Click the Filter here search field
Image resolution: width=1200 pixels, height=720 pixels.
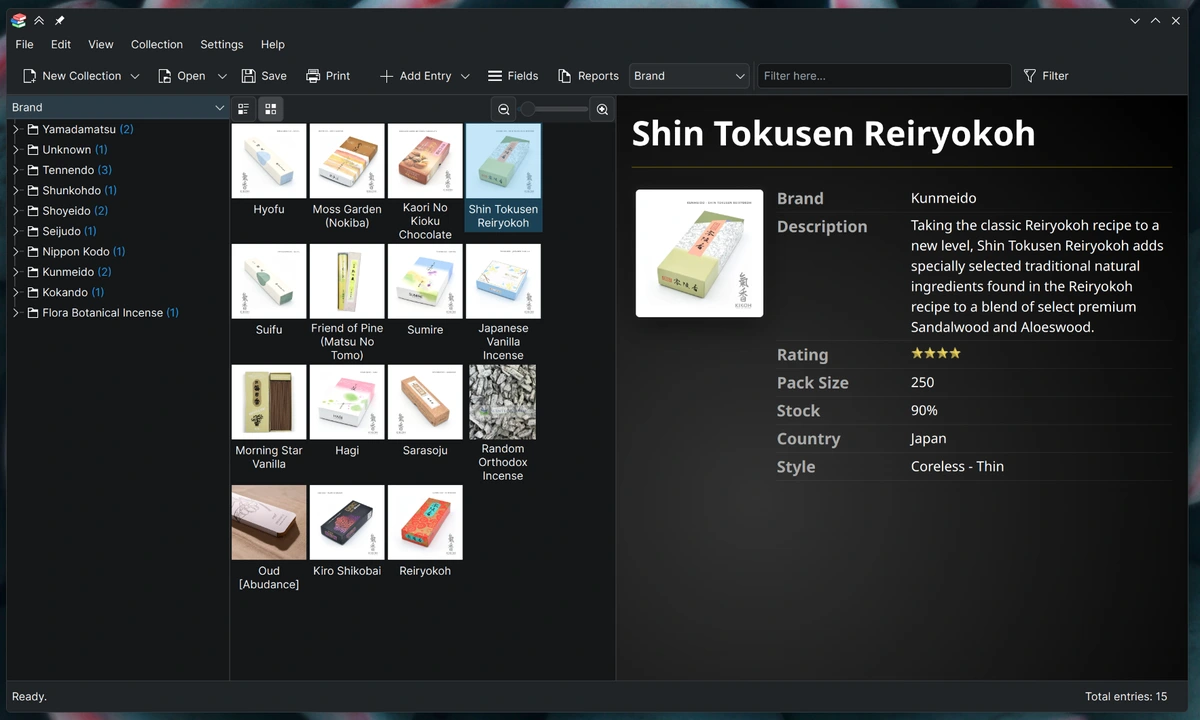point(884,76)
